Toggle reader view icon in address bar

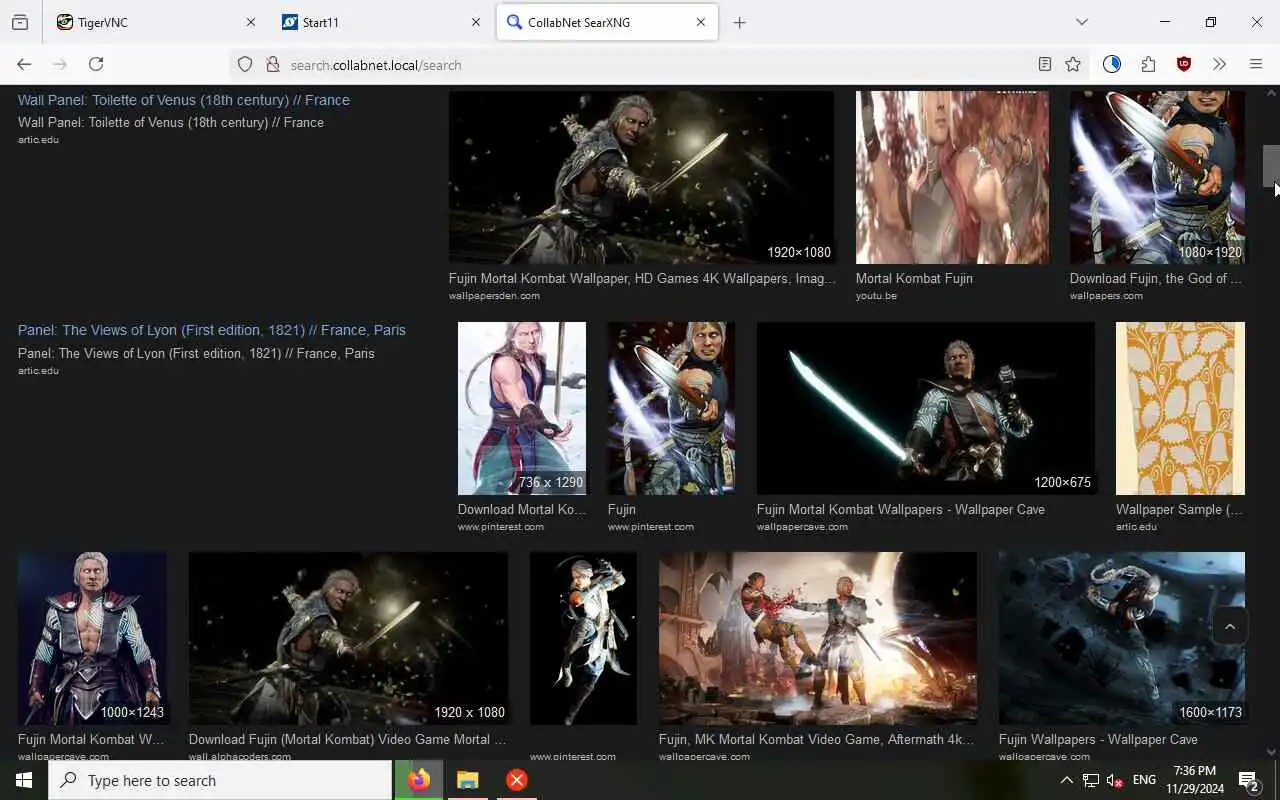[1044, 64]
